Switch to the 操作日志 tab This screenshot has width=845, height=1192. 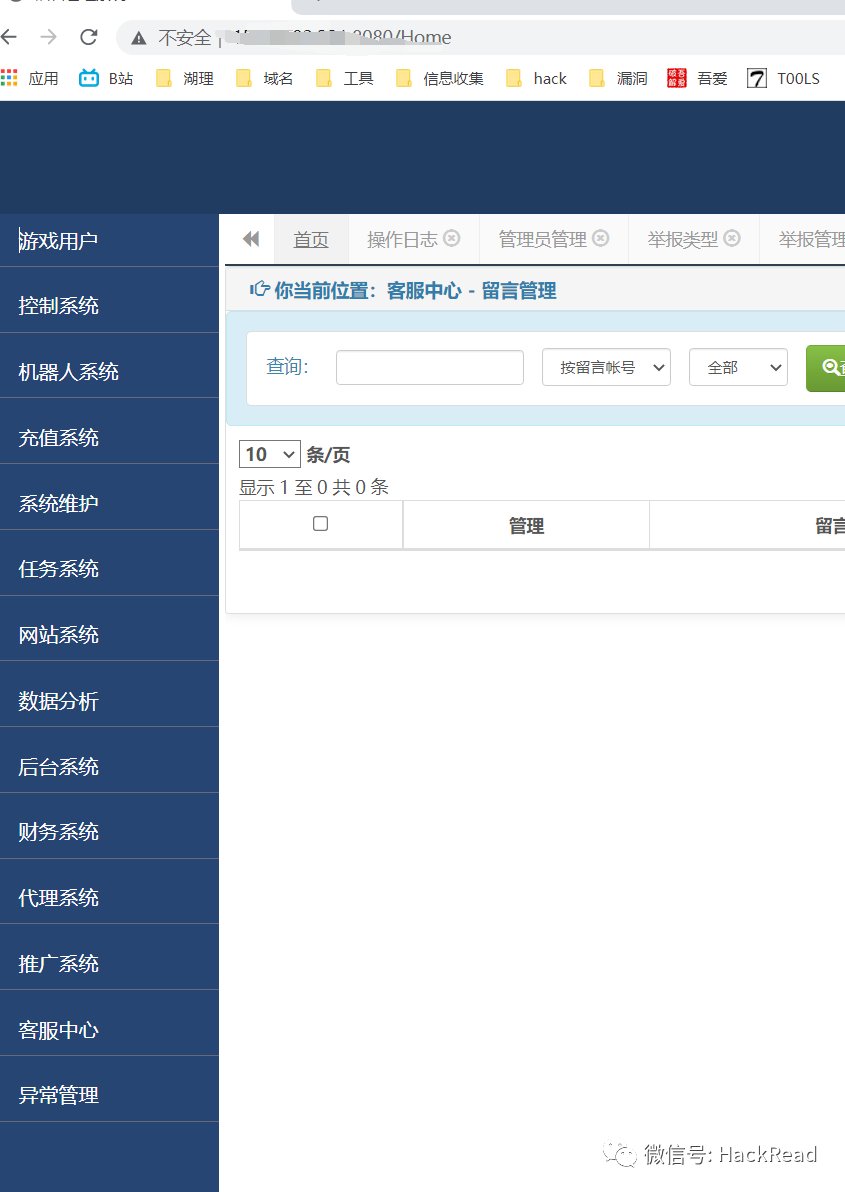point(404,238)
